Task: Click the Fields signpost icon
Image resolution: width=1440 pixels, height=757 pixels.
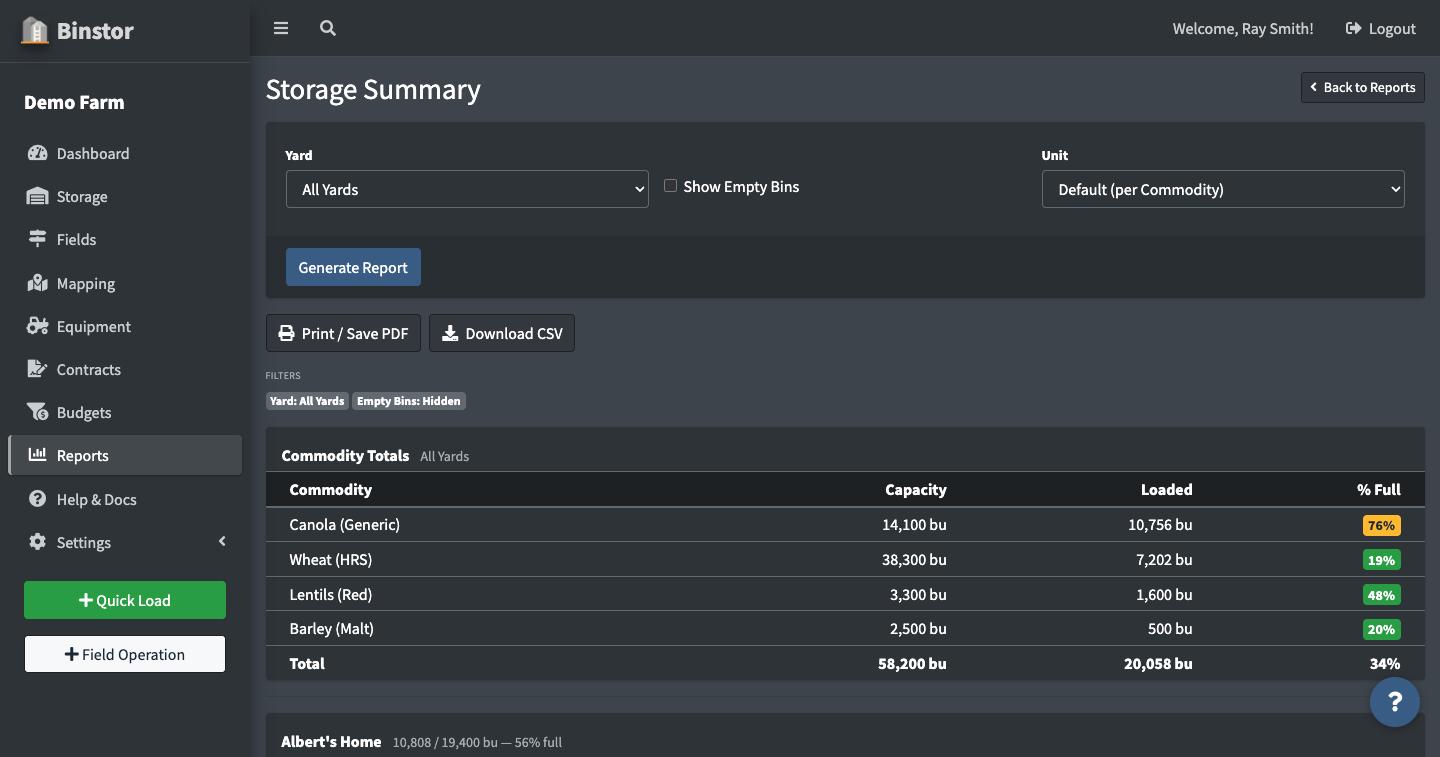Action: coord(37,239)
